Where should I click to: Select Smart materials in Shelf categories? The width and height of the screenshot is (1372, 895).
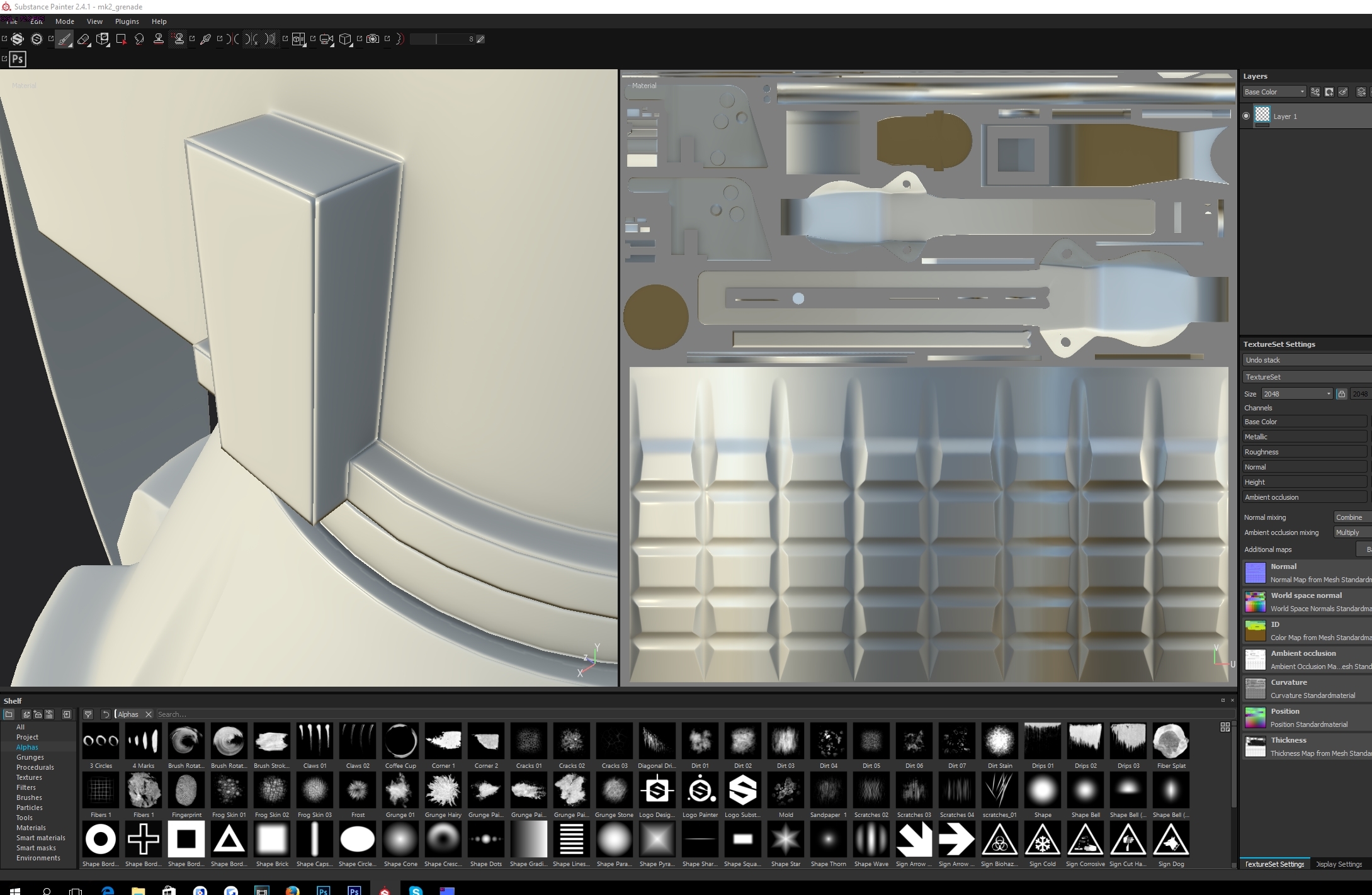click(41, 838)
